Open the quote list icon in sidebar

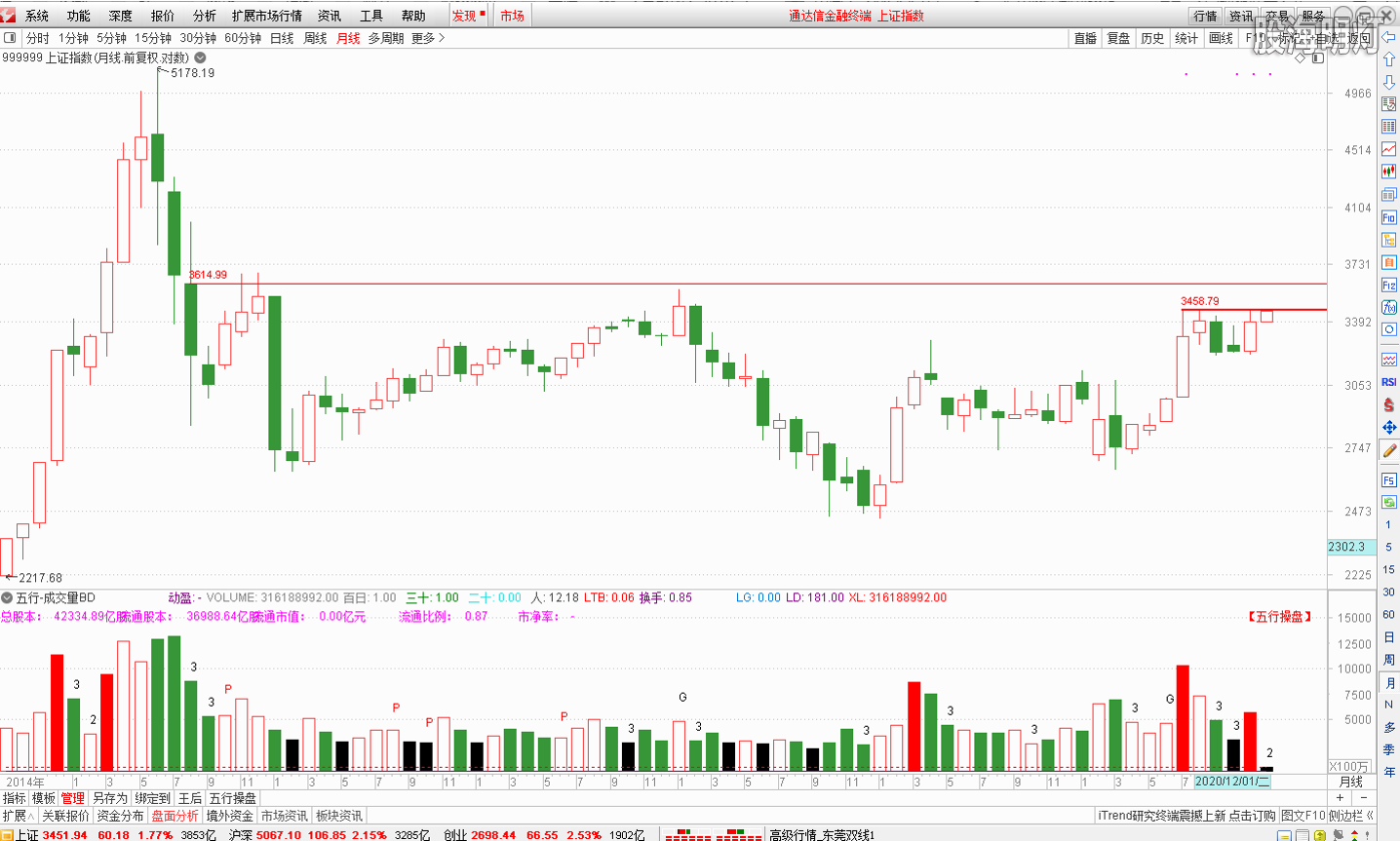(x=1389, y=104)
